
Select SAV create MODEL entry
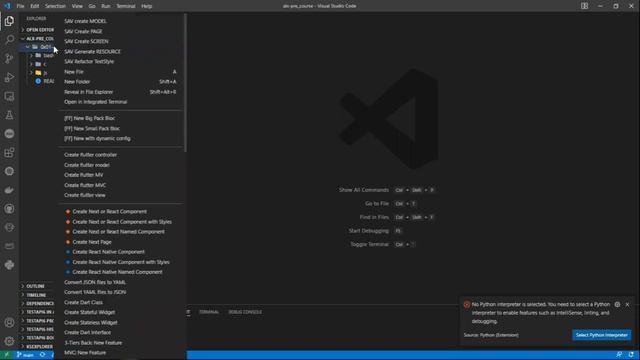[x=120, y=21]
